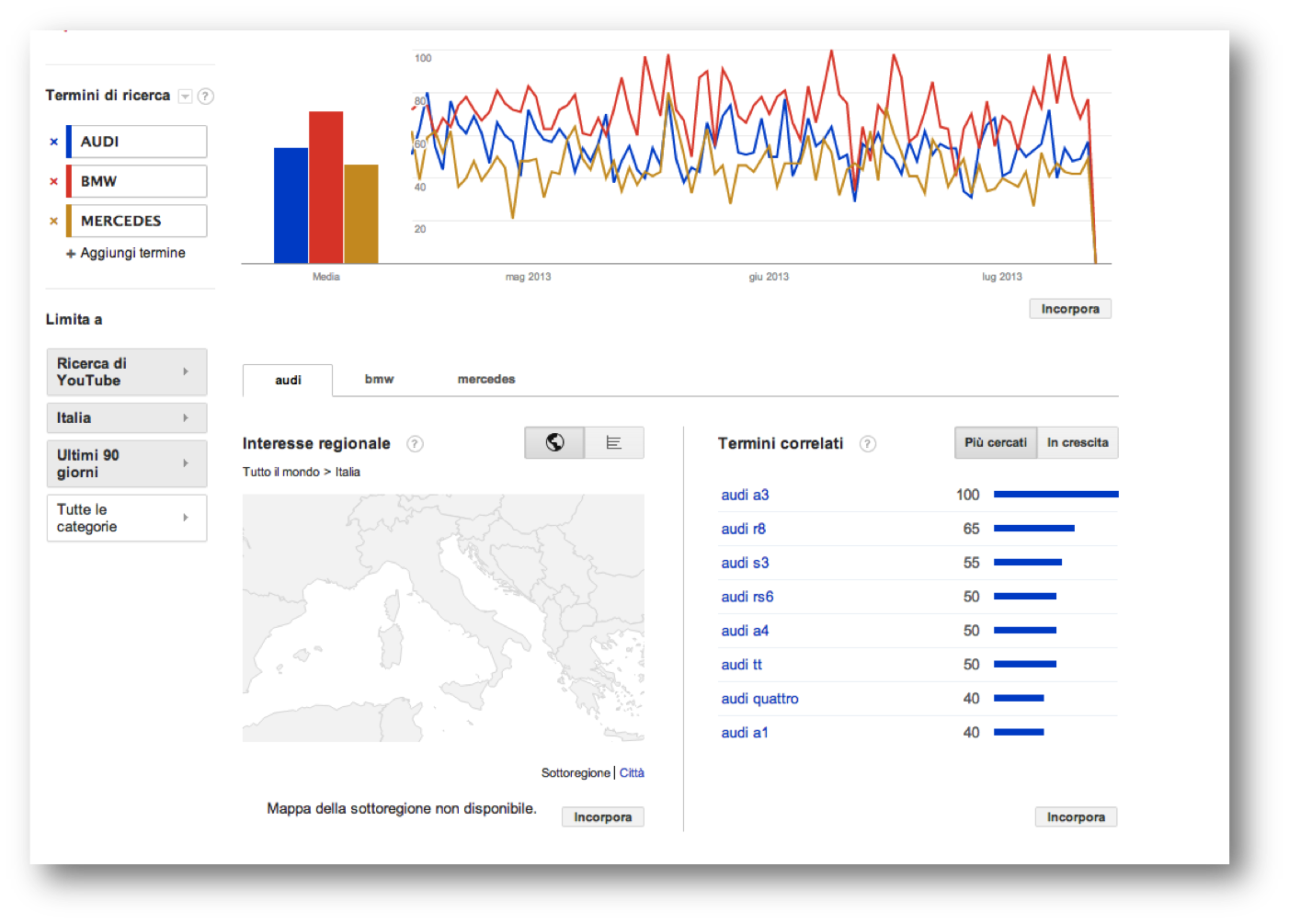The image size is (1289, 924).
Task: Add a term via Aggiungi termine
Action: tap(126, 253)
